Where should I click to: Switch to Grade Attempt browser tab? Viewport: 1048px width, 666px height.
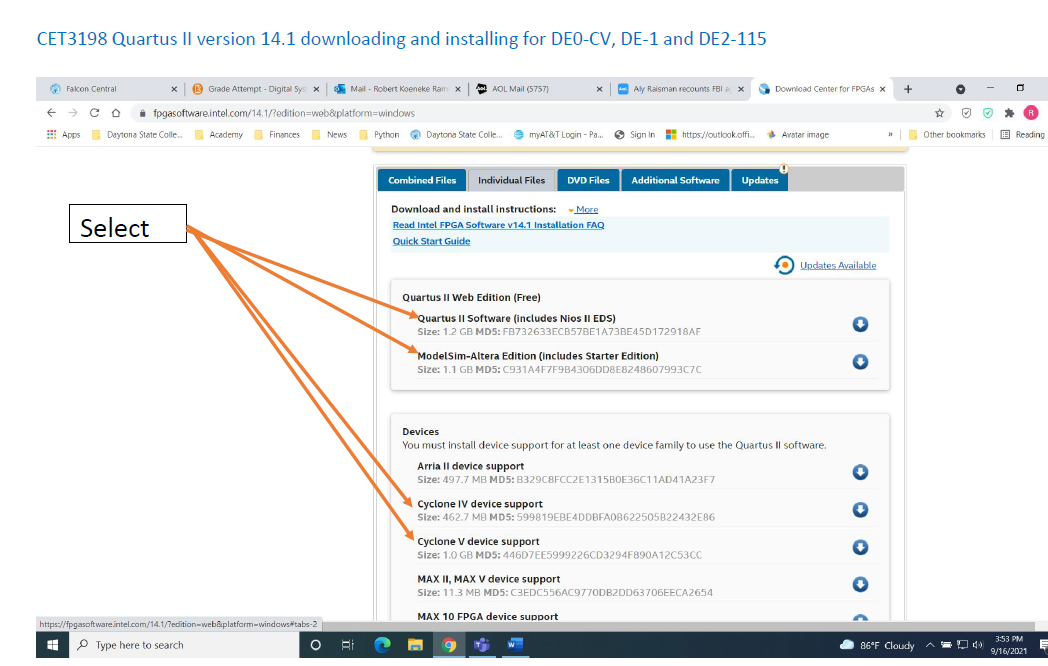coord(257,89)
